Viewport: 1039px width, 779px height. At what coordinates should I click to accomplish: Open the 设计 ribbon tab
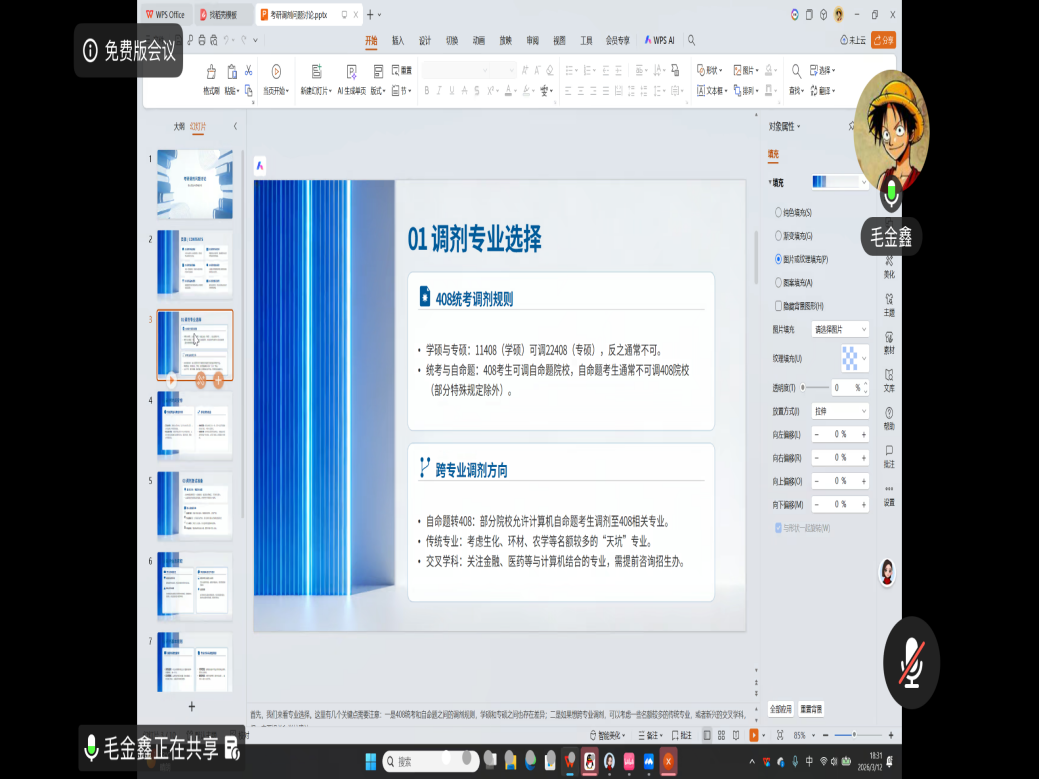coord(425,41)
